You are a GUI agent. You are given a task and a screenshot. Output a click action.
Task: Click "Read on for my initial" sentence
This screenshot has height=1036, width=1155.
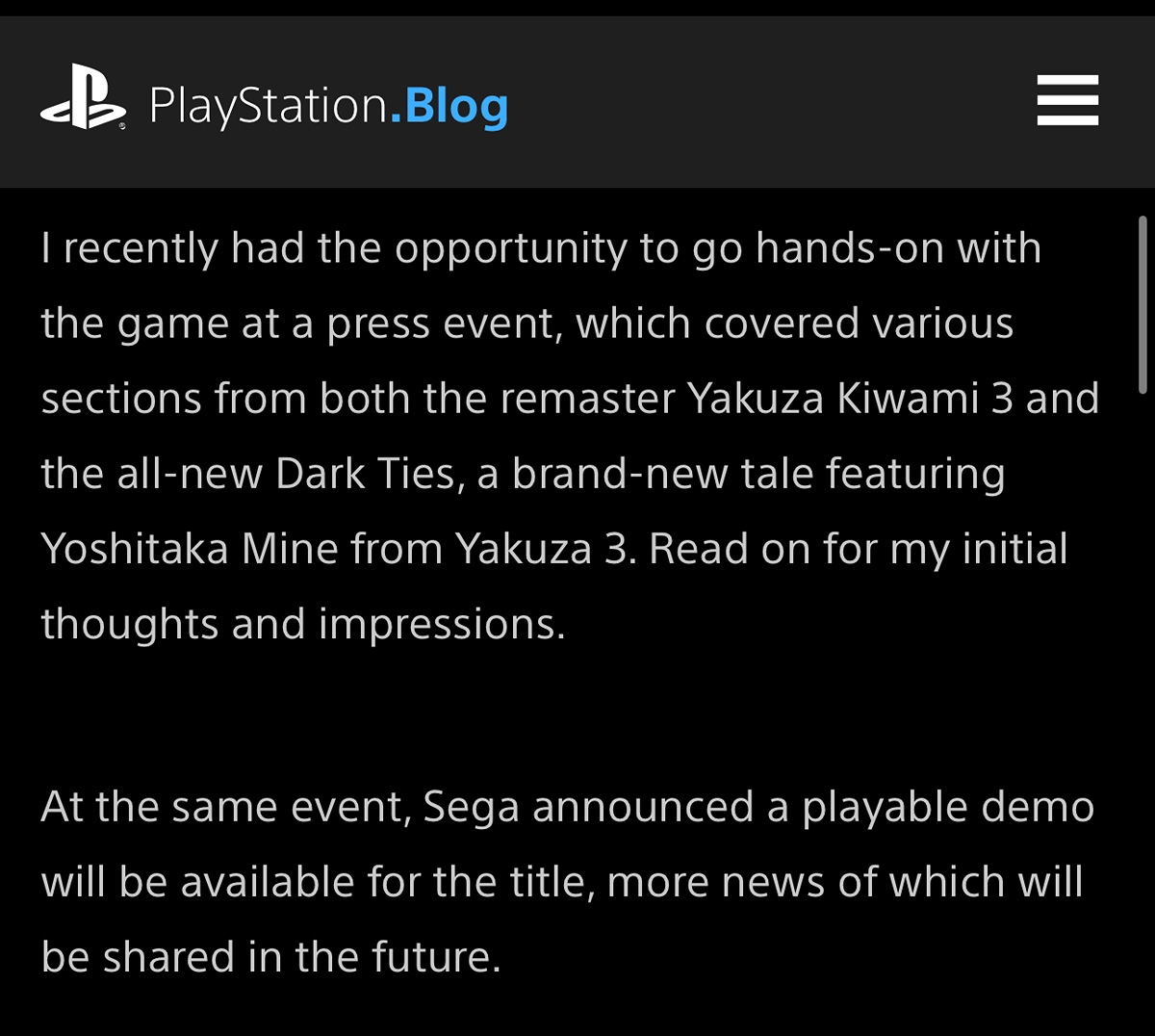(859, 549)
